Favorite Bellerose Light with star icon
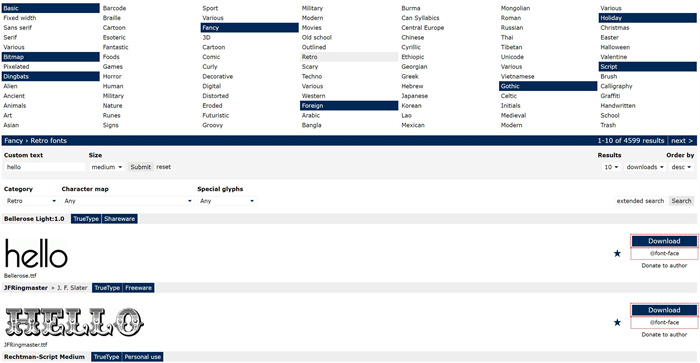The height and width of the screenshot is (363, 700). [x=617, y=254]
